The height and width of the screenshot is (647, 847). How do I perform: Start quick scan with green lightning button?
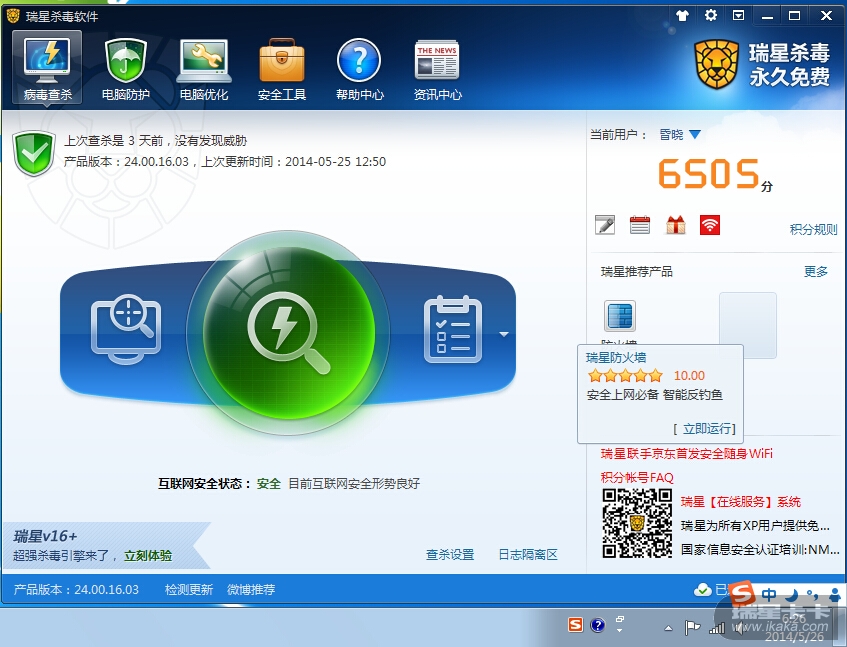[288, 333]
